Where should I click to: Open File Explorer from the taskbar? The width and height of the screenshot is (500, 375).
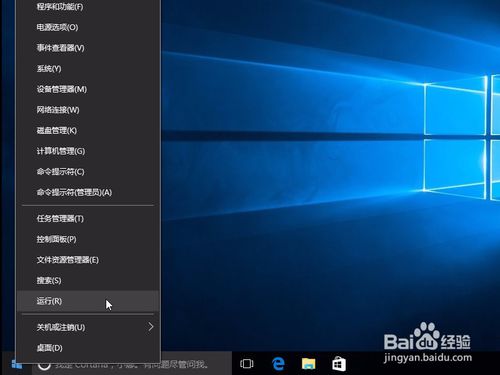[x=308, y=363]
